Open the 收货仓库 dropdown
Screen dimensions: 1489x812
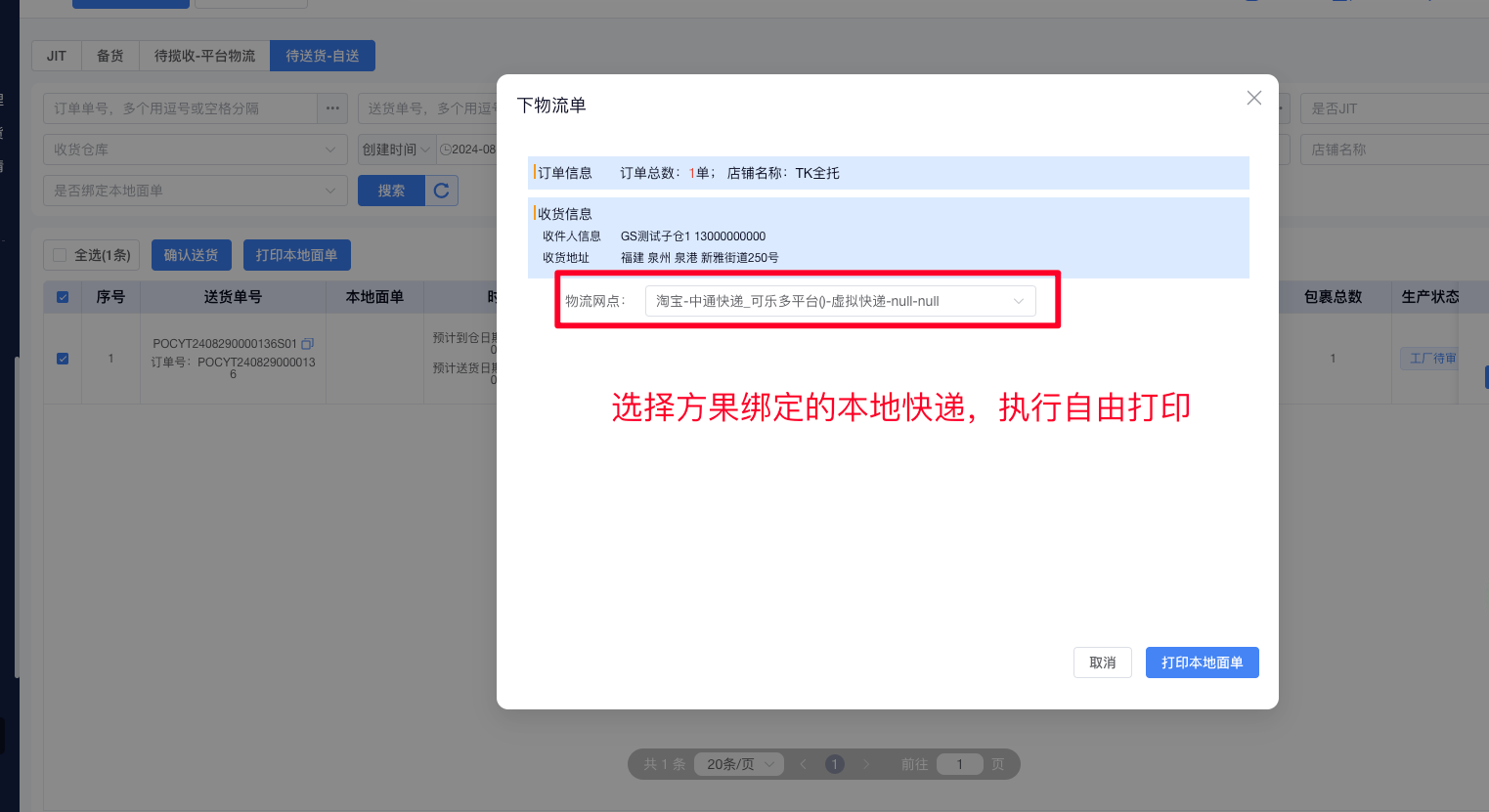tap(196, 150)
